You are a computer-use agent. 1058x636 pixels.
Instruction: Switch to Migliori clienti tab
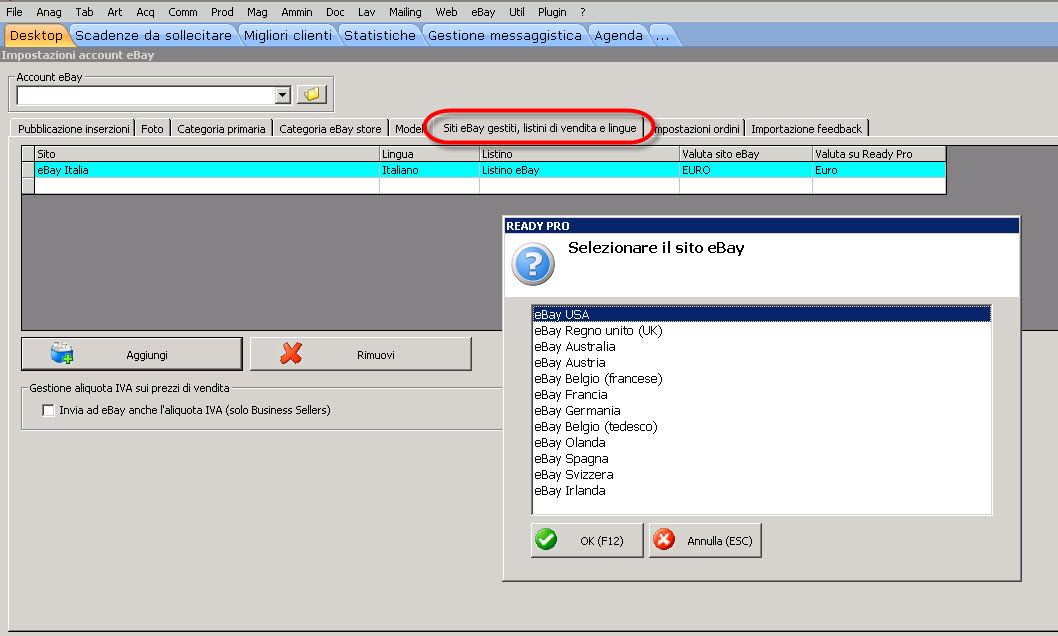pos(288,35)
